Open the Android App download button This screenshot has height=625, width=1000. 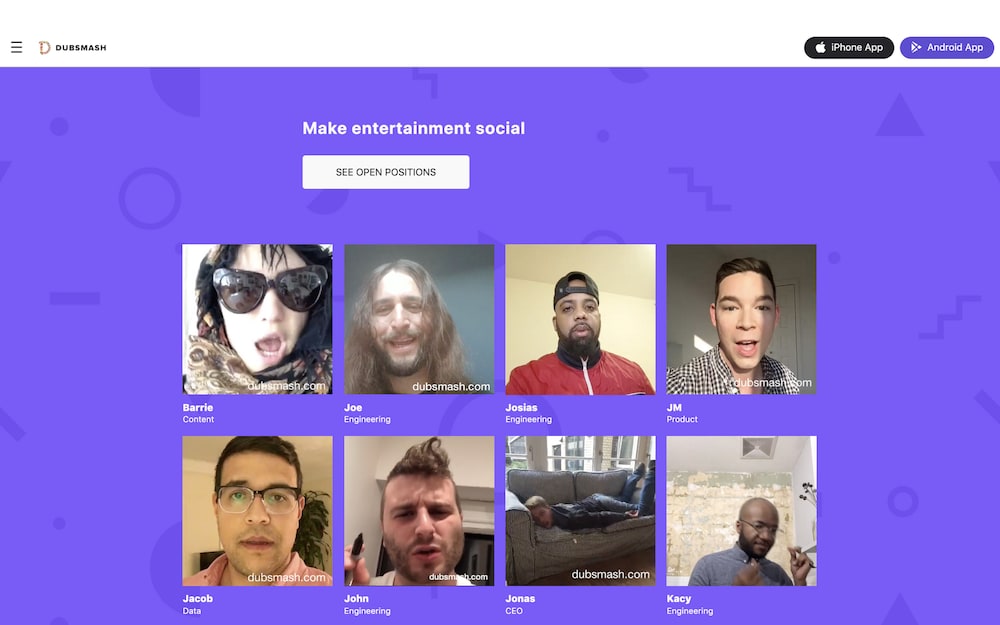[x=946, y=47]
